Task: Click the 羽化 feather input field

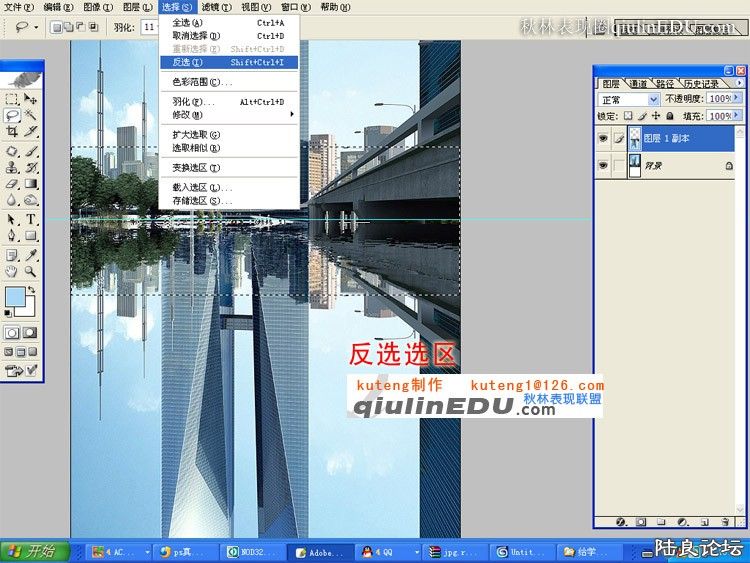Action: click(148, 27)
